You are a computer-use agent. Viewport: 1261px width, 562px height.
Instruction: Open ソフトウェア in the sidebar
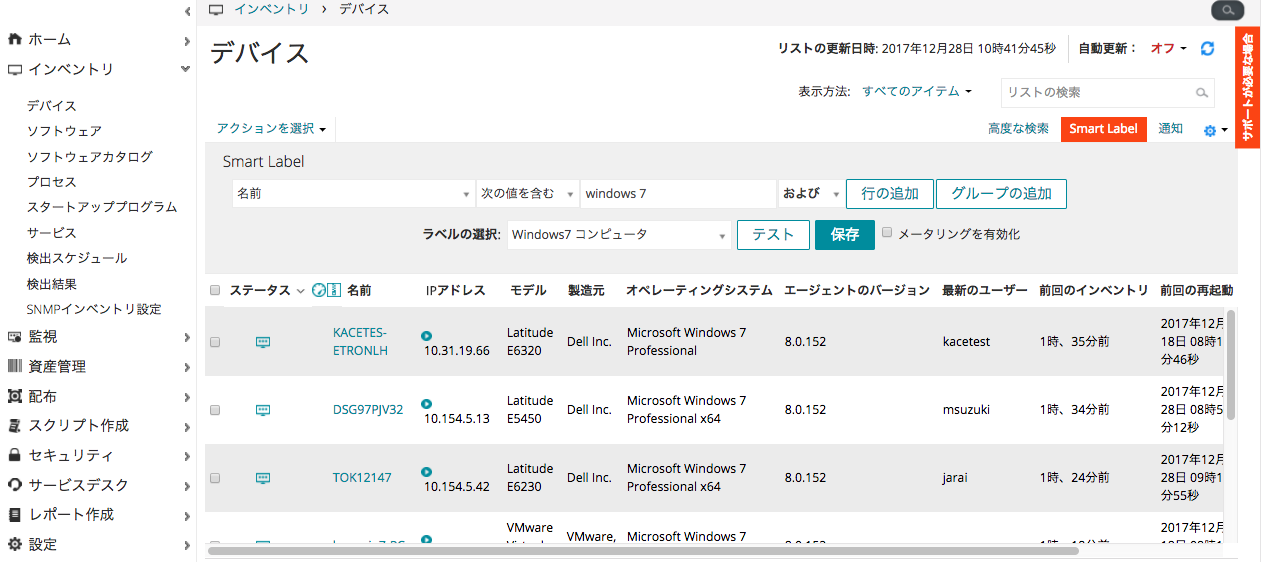[64, 131]
